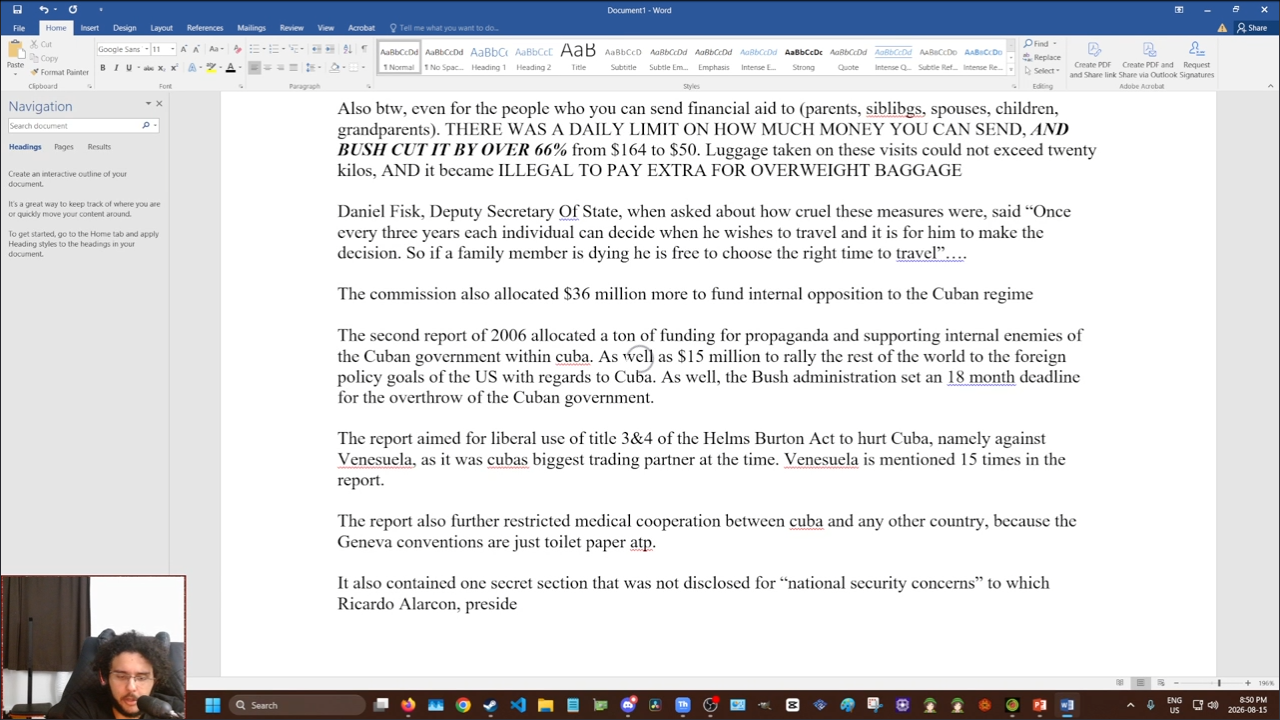1280x720 pixels.
Task: Align paragraph to the right
Action: (280, 68)
